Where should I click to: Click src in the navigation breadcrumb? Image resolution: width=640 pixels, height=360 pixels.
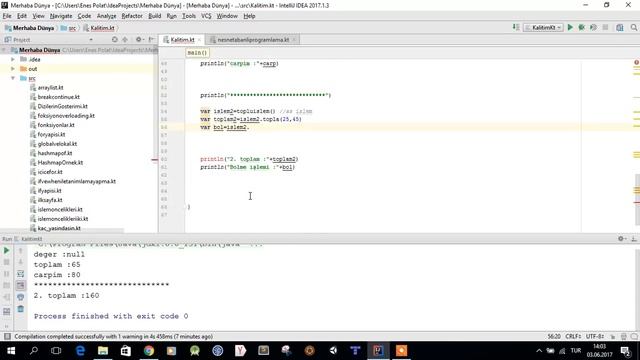(69, 28)
